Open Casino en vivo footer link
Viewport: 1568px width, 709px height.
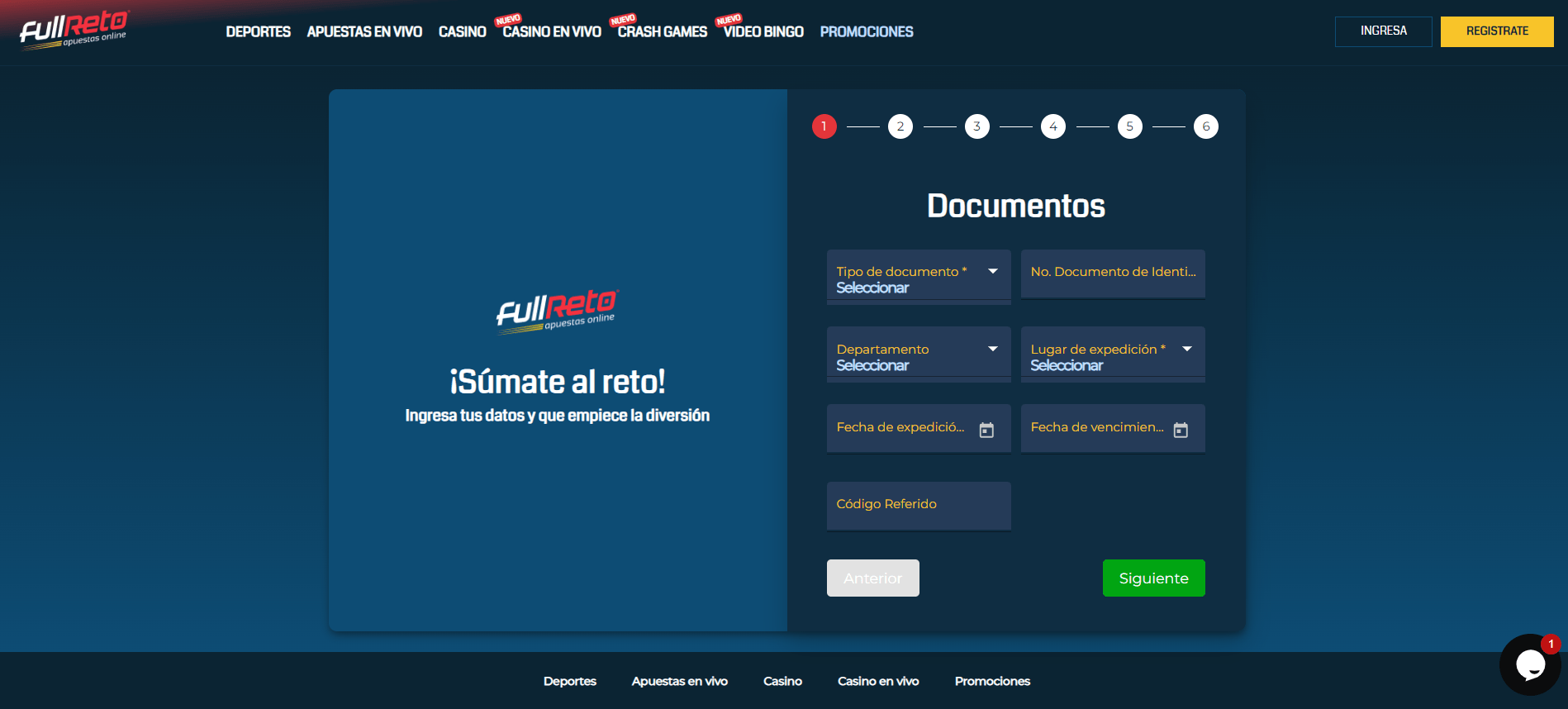(x=878, y=681)
